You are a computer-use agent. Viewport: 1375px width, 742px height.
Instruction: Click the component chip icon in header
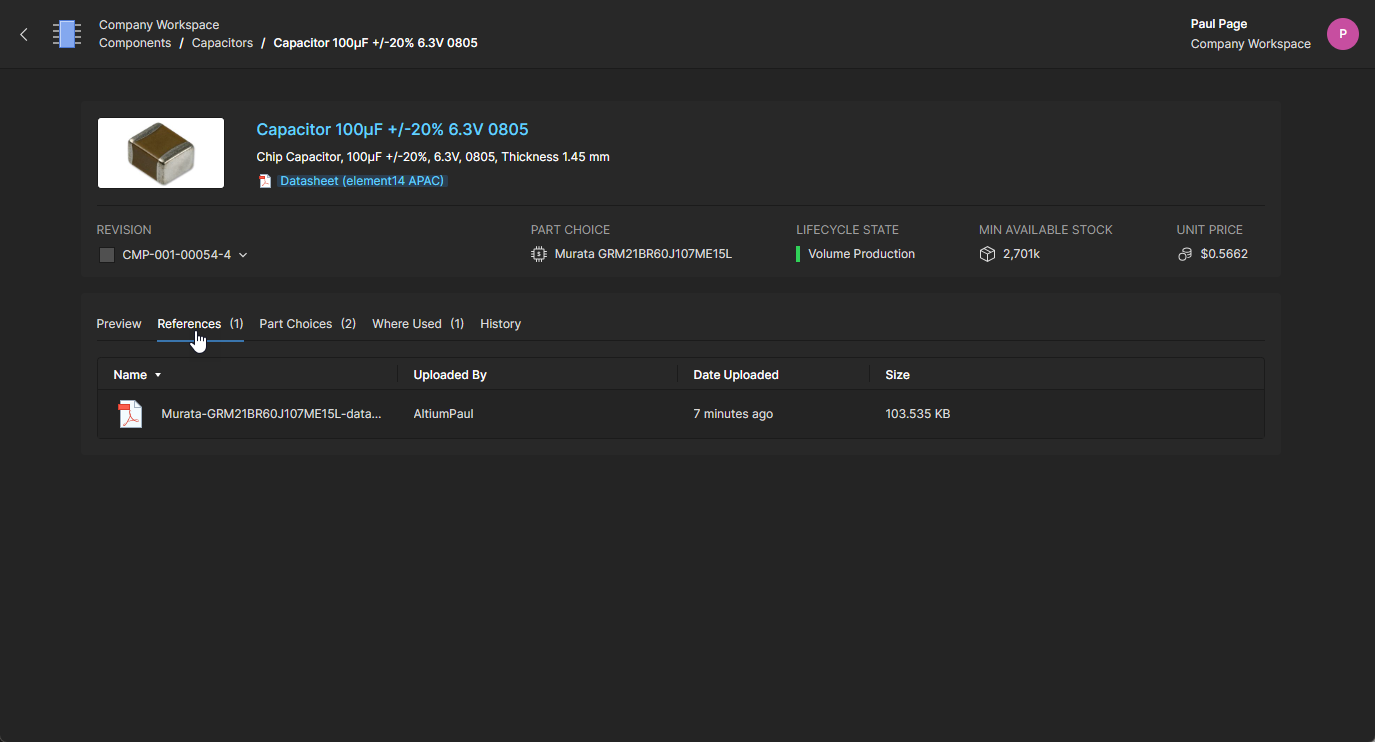pos(67,34)
